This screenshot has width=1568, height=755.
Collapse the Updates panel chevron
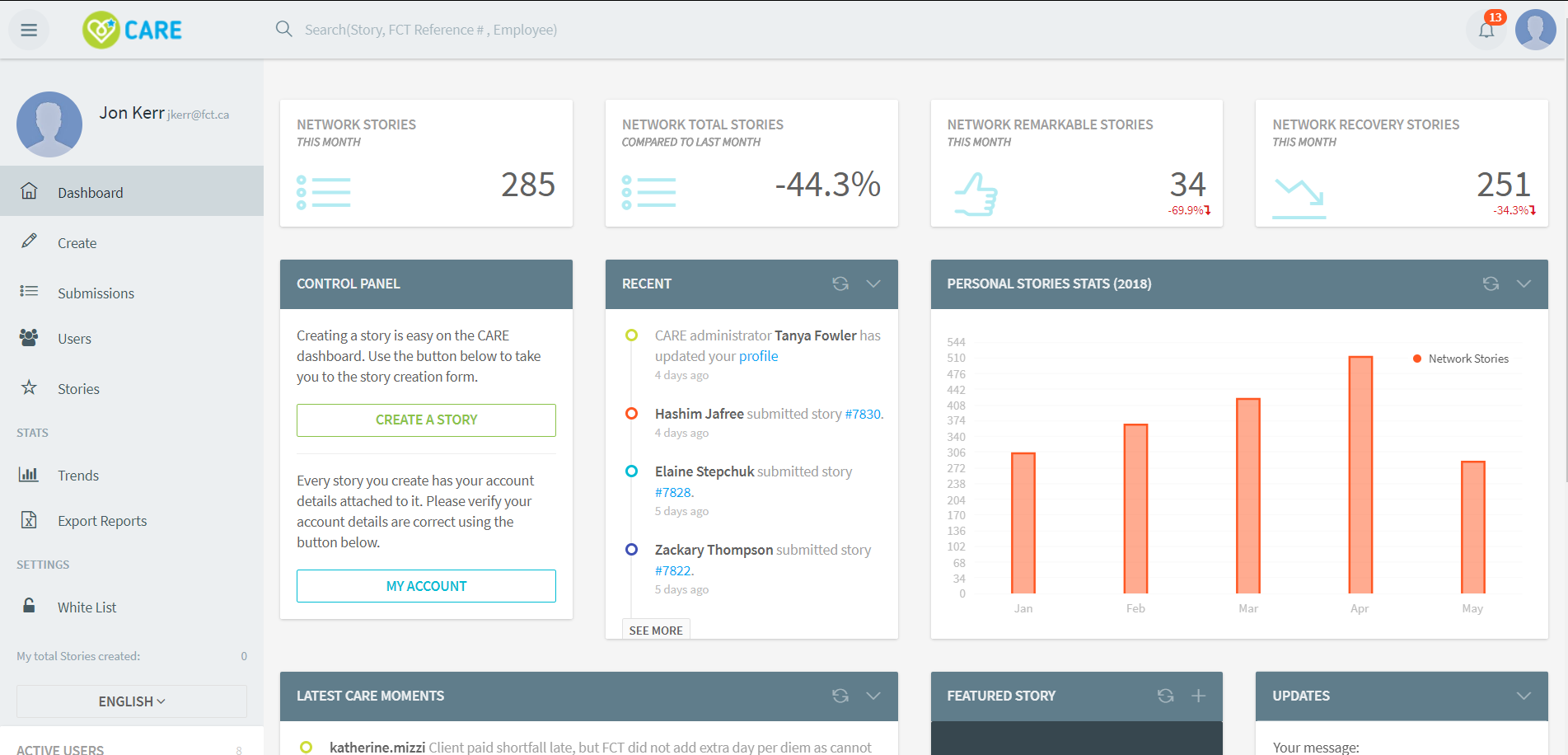point(1524,696)
